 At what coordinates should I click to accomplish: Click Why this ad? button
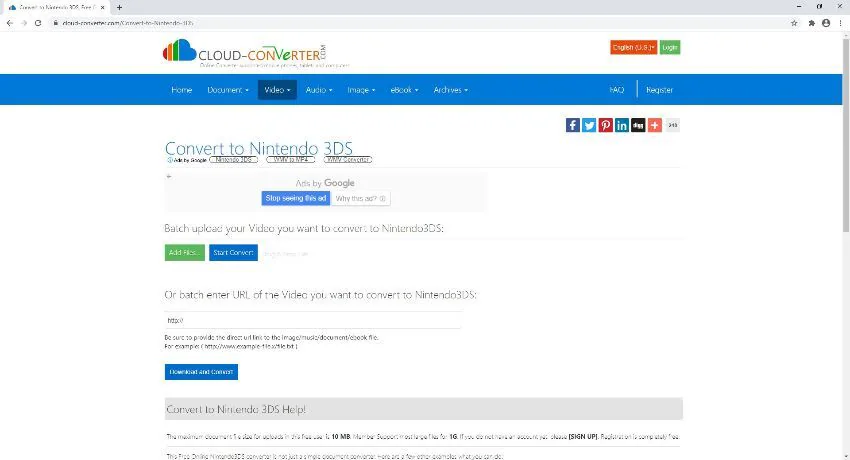point(360,198)
